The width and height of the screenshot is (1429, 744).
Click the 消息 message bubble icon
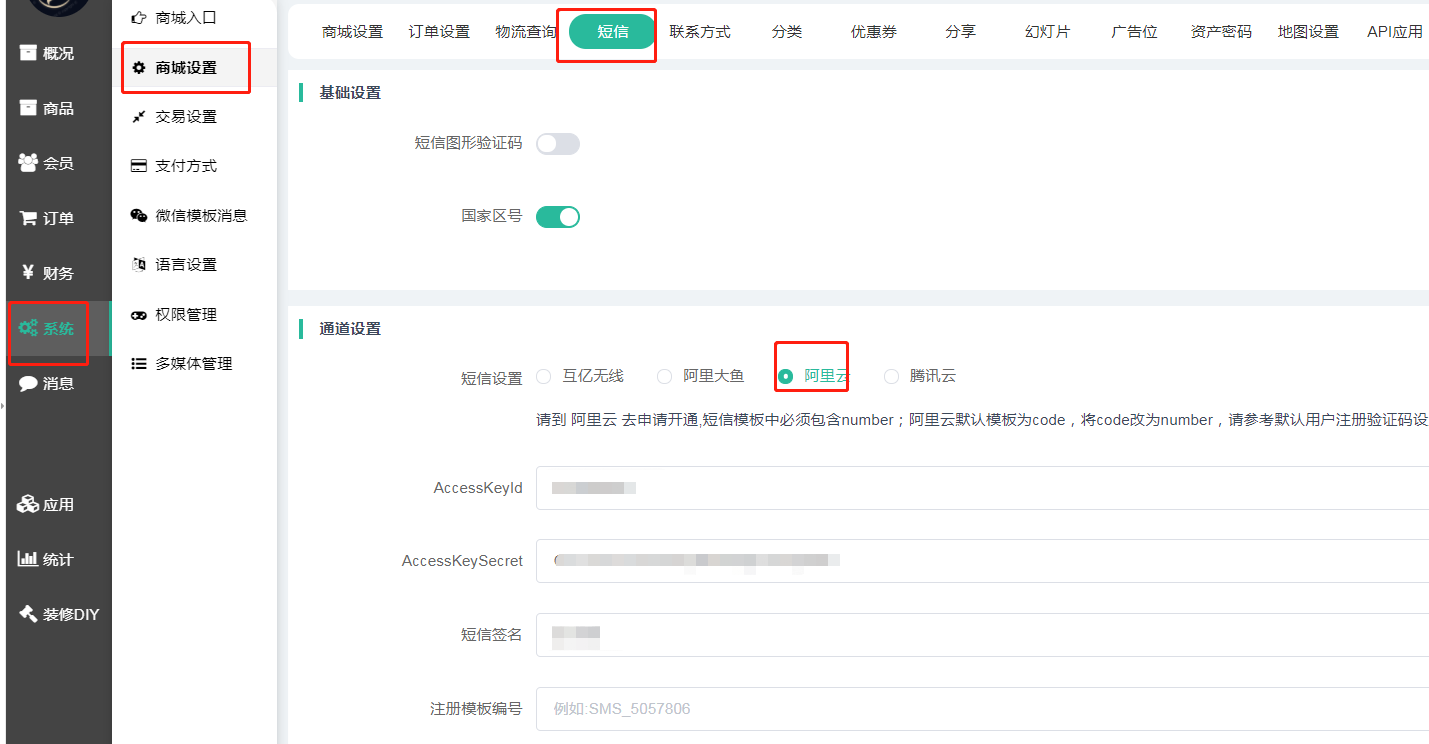[x=28, y=383]
